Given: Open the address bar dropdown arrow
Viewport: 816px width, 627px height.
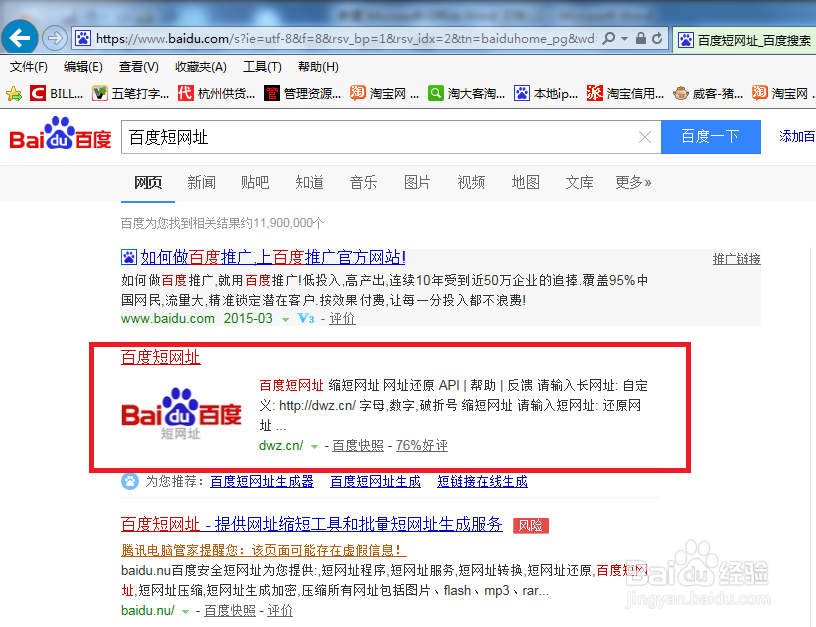Looking at the screenshot, I should coord(624,39).
